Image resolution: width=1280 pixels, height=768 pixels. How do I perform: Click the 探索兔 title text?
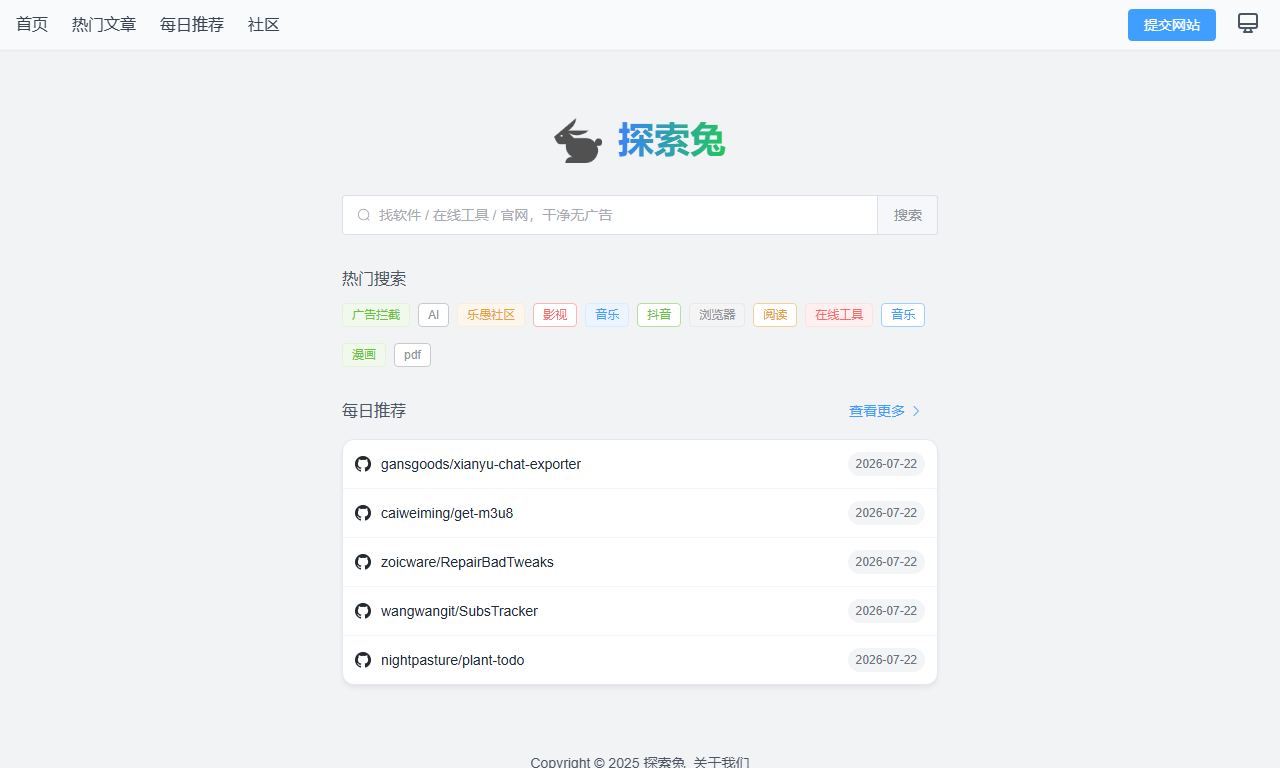pos(671,140)
